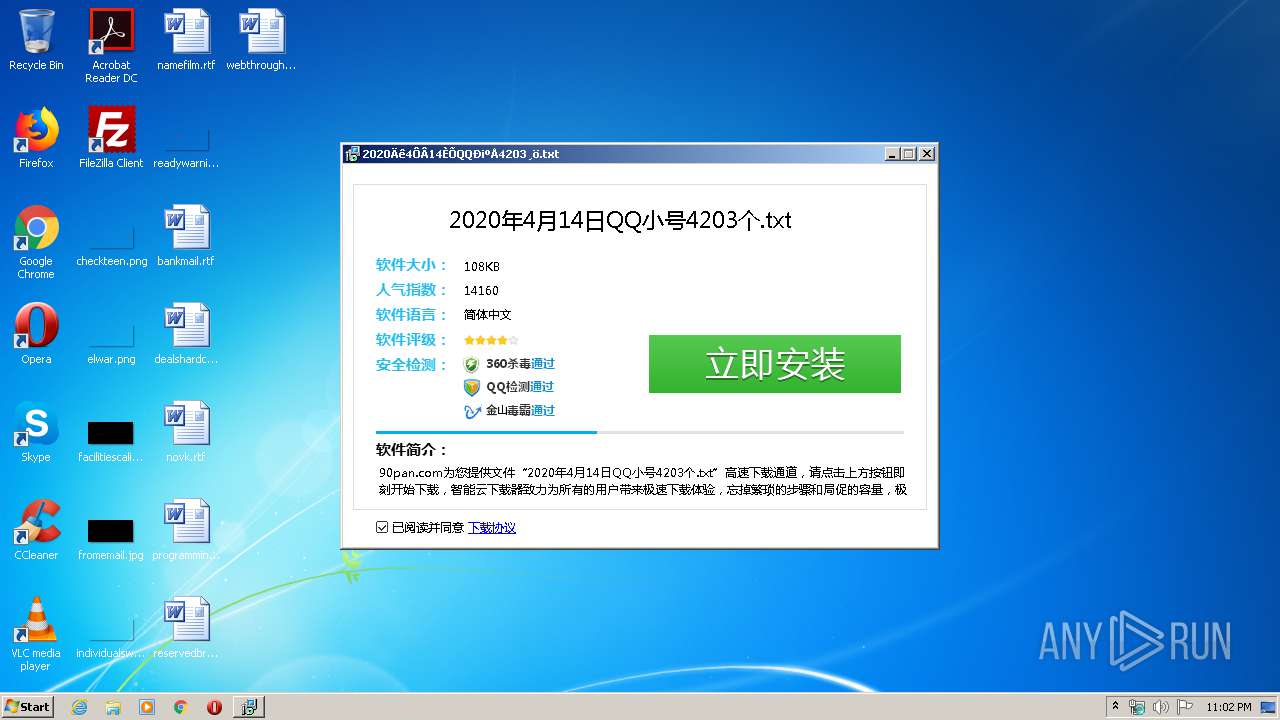Launch Opera desktop shortcut
Image resolution: width=1280 pixels, height=720 pixels.
tap(36, 334)
